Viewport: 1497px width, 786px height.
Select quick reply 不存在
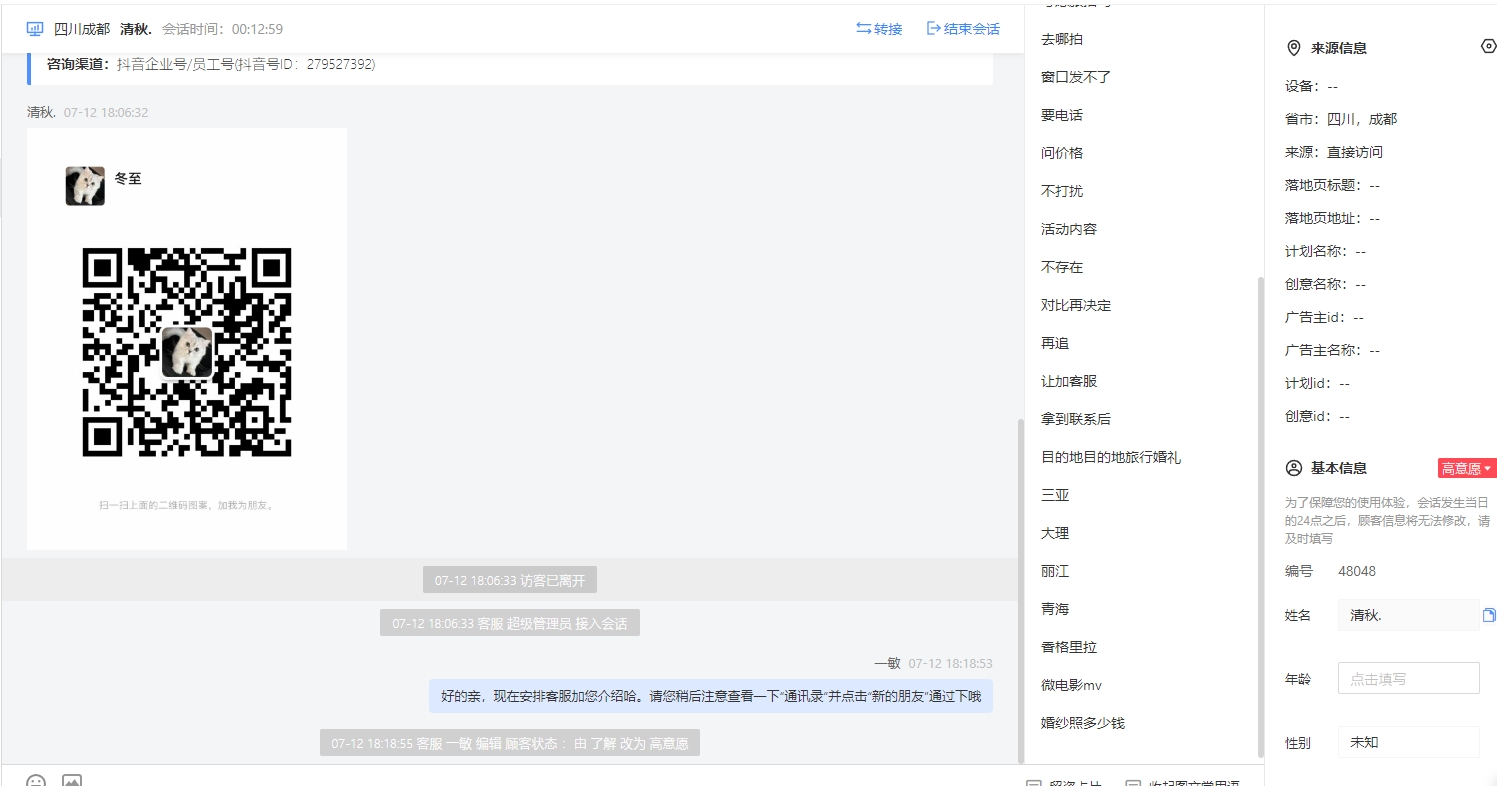pyautogui.click(x=1062, y=267)
